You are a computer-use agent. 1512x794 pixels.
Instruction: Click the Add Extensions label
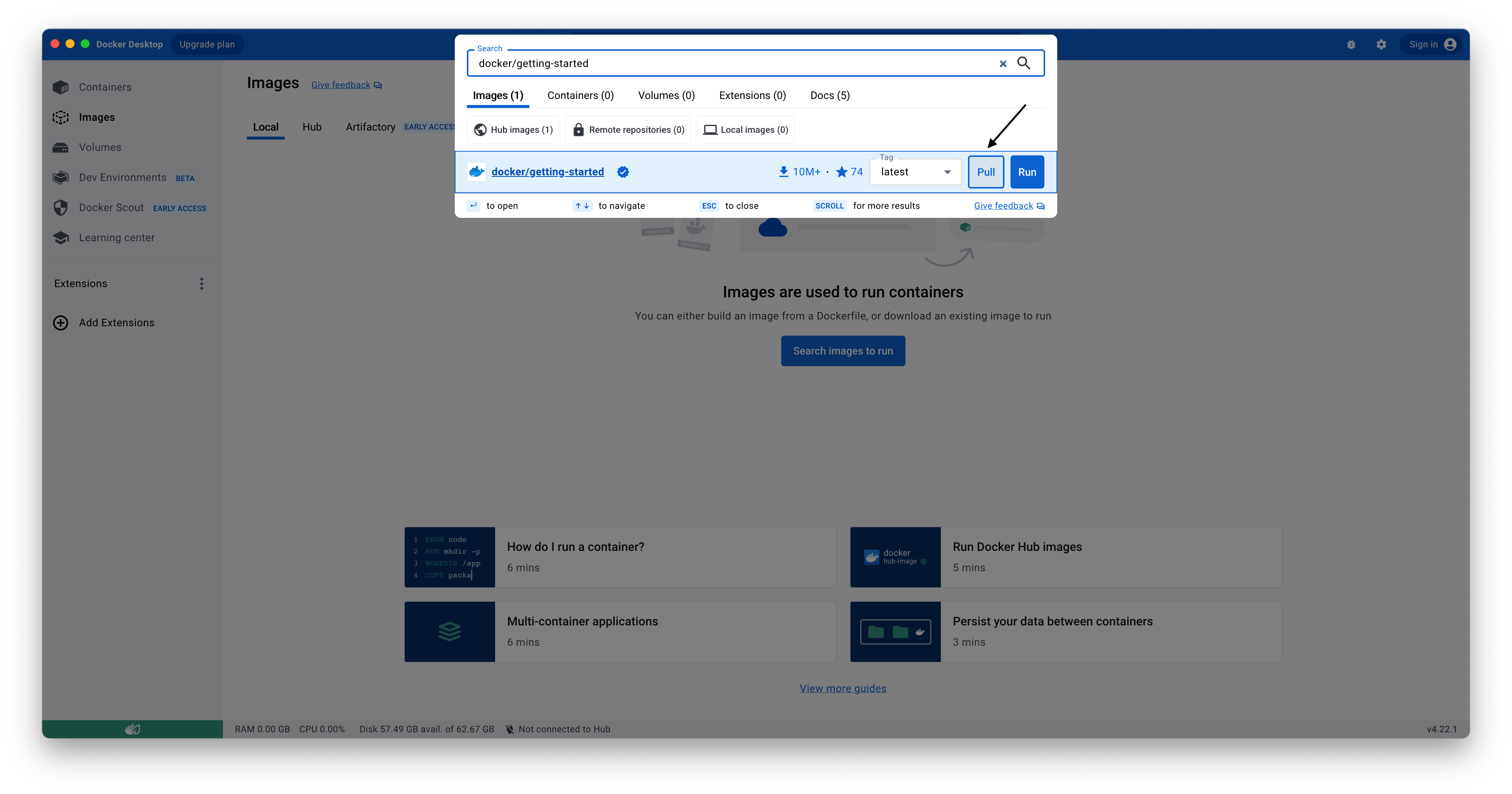click(x=116, y=323)
